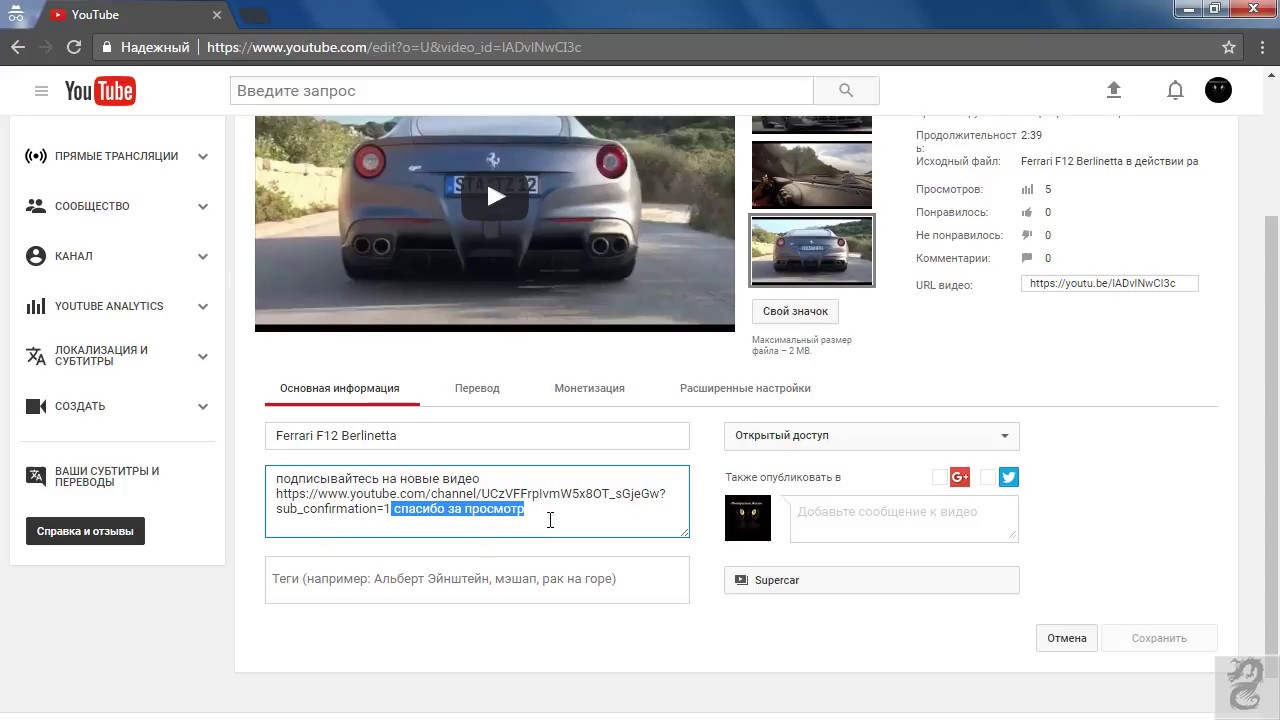
Task: Click the YouTube Analytics bars icon
Action: [x=36, y=306]
